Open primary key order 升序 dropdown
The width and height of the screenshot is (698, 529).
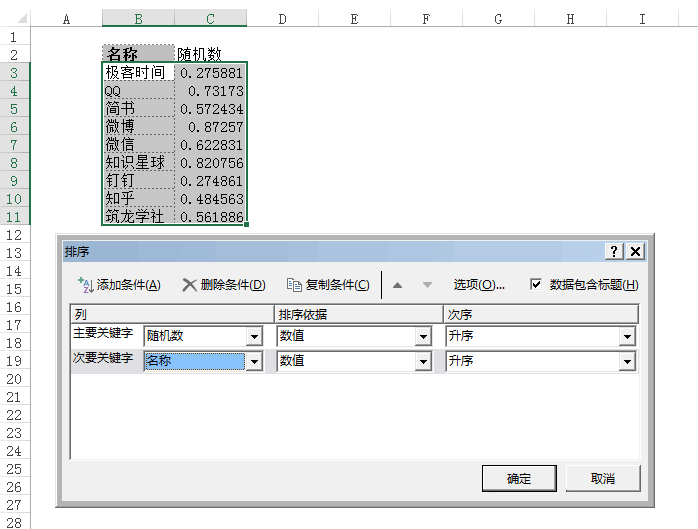coord(627,337)
